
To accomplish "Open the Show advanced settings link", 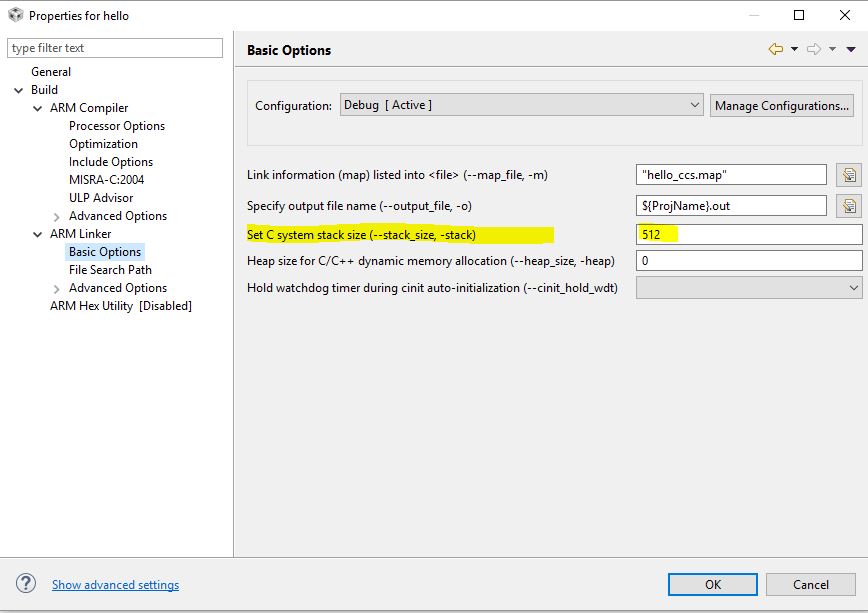I will click(x=115, y=585).
